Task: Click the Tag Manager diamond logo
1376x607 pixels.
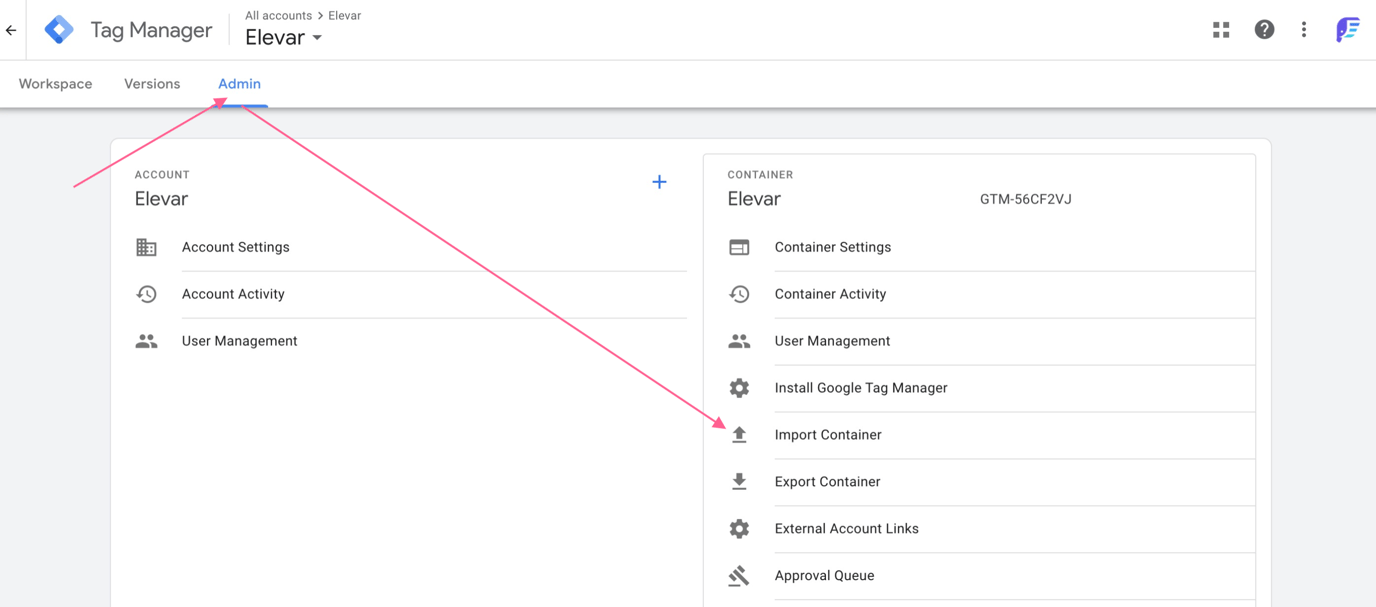Action: pyautogui.click(x=59, y=30)
